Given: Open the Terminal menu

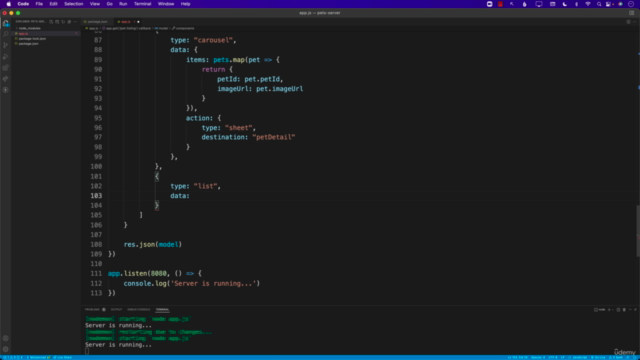Looking at the screenshot, I should click(x=142, y=4).
